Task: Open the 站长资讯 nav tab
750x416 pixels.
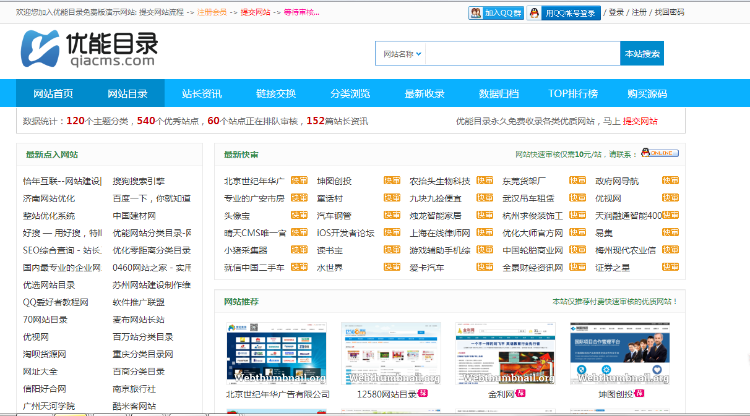Action: coord(202,94)
